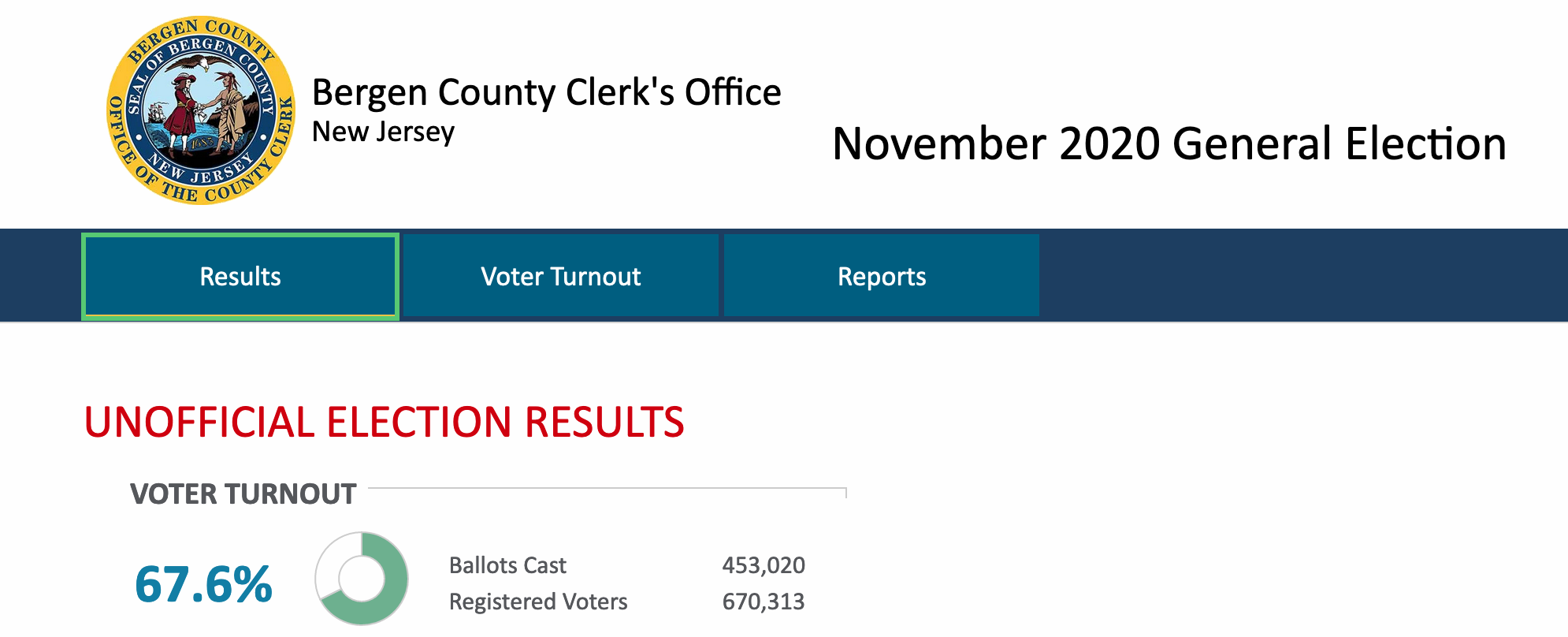Viewport: 1568px width, 637px height.
Task: Click the divider line beside VOTER TURNOUT header
Action: pos(607,489)
